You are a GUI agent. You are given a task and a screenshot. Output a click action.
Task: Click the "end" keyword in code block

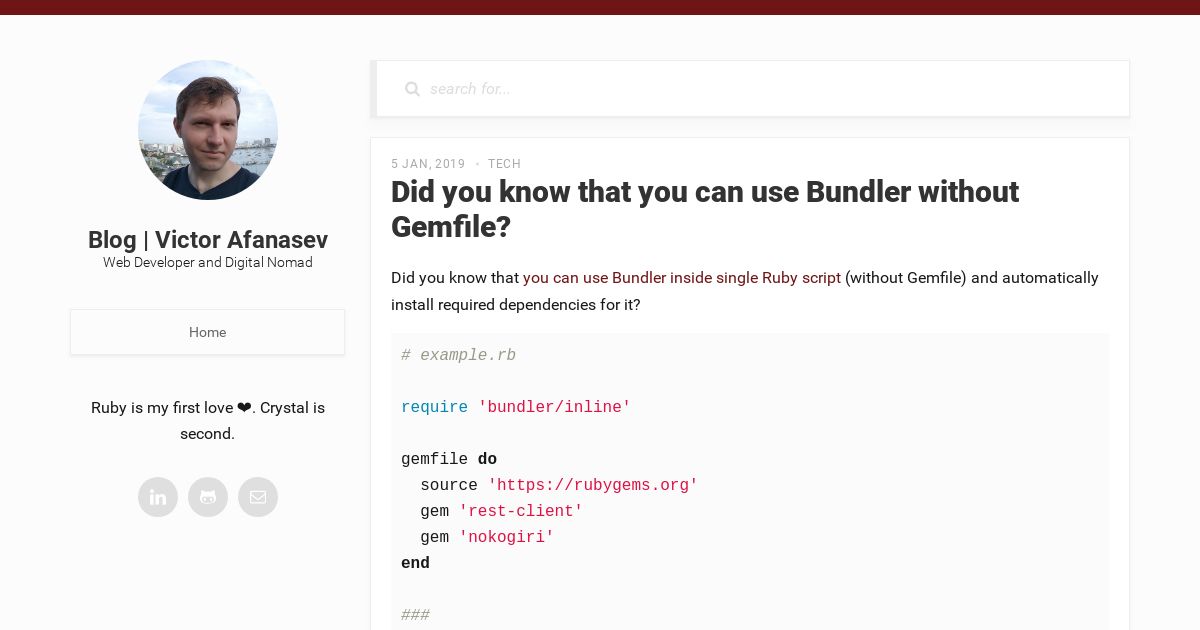click(415, 564)
